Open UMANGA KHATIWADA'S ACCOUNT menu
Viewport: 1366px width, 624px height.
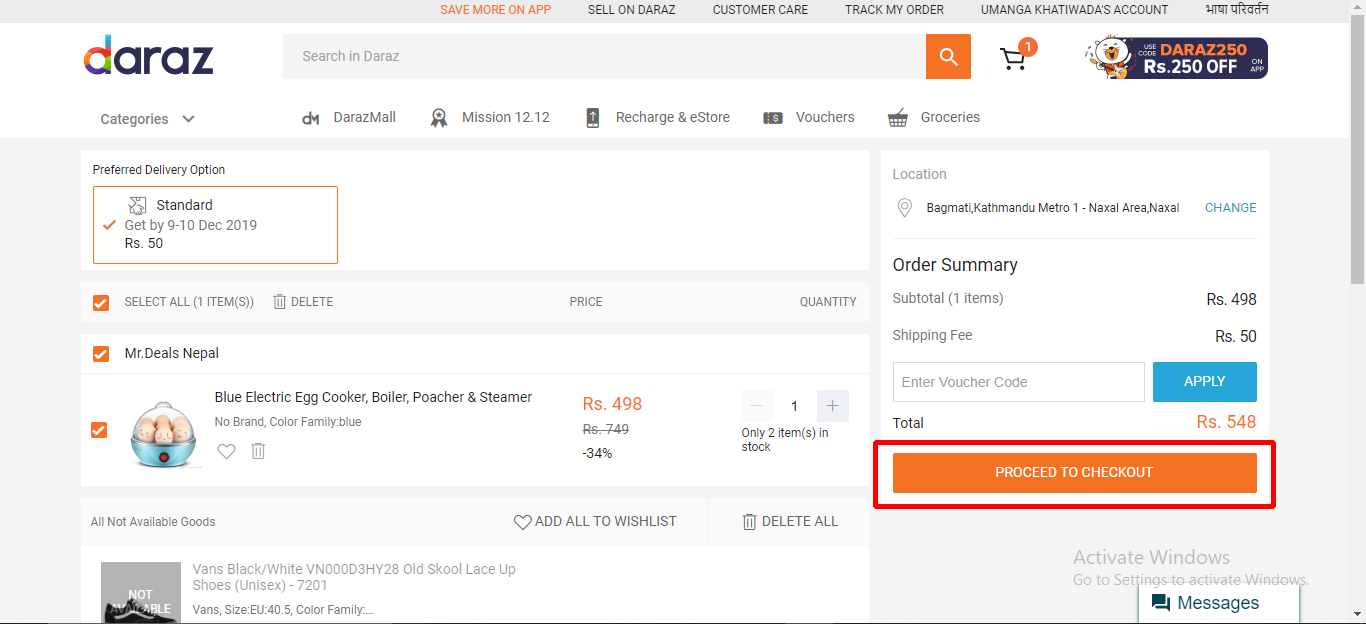[x=1074, y=10]
